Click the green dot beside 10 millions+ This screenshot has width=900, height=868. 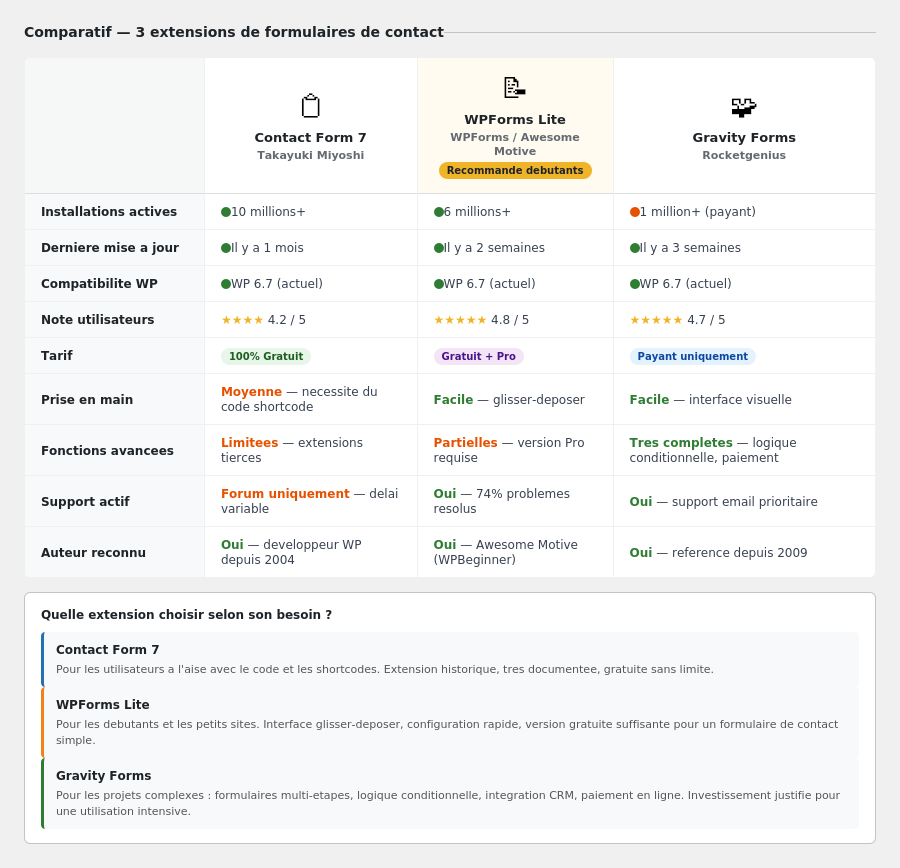[x=226, y=212]
